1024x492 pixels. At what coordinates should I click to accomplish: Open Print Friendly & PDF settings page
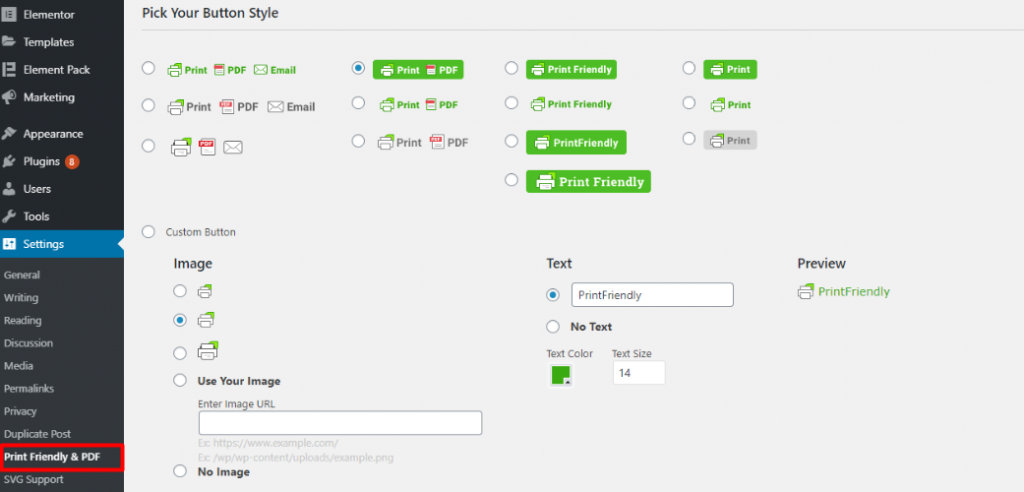[62, 457]
